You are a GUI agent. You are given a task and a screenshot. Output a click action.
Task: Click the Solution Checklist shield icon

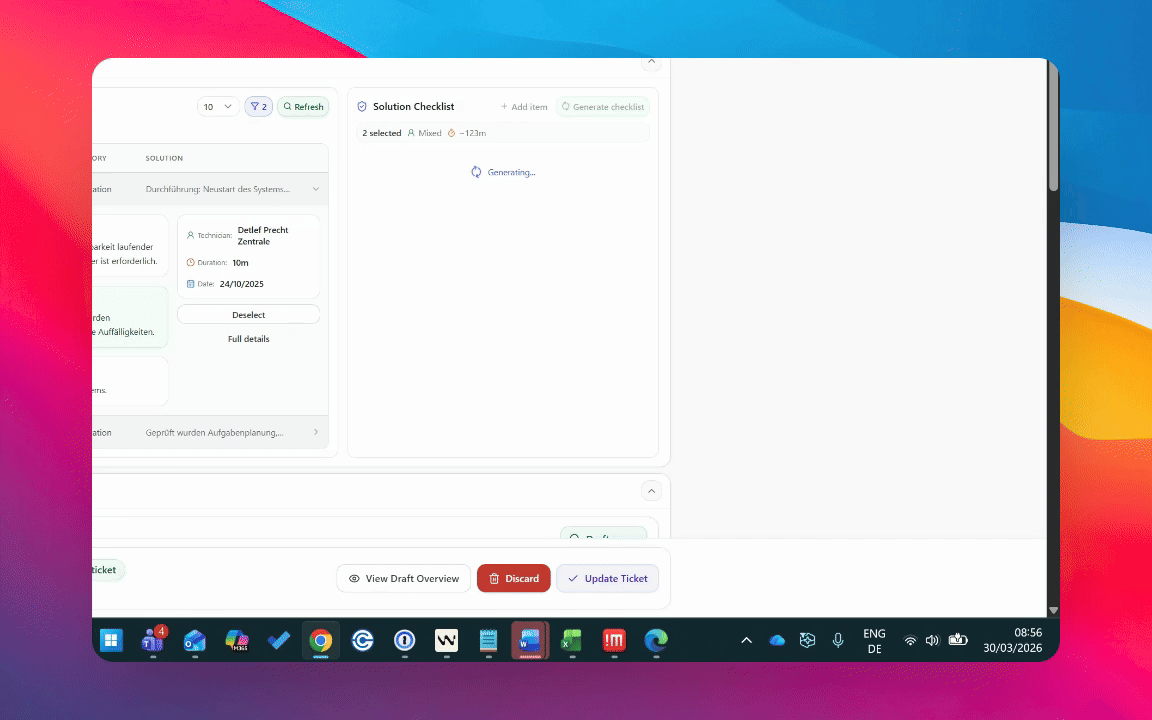pos(361,107)
